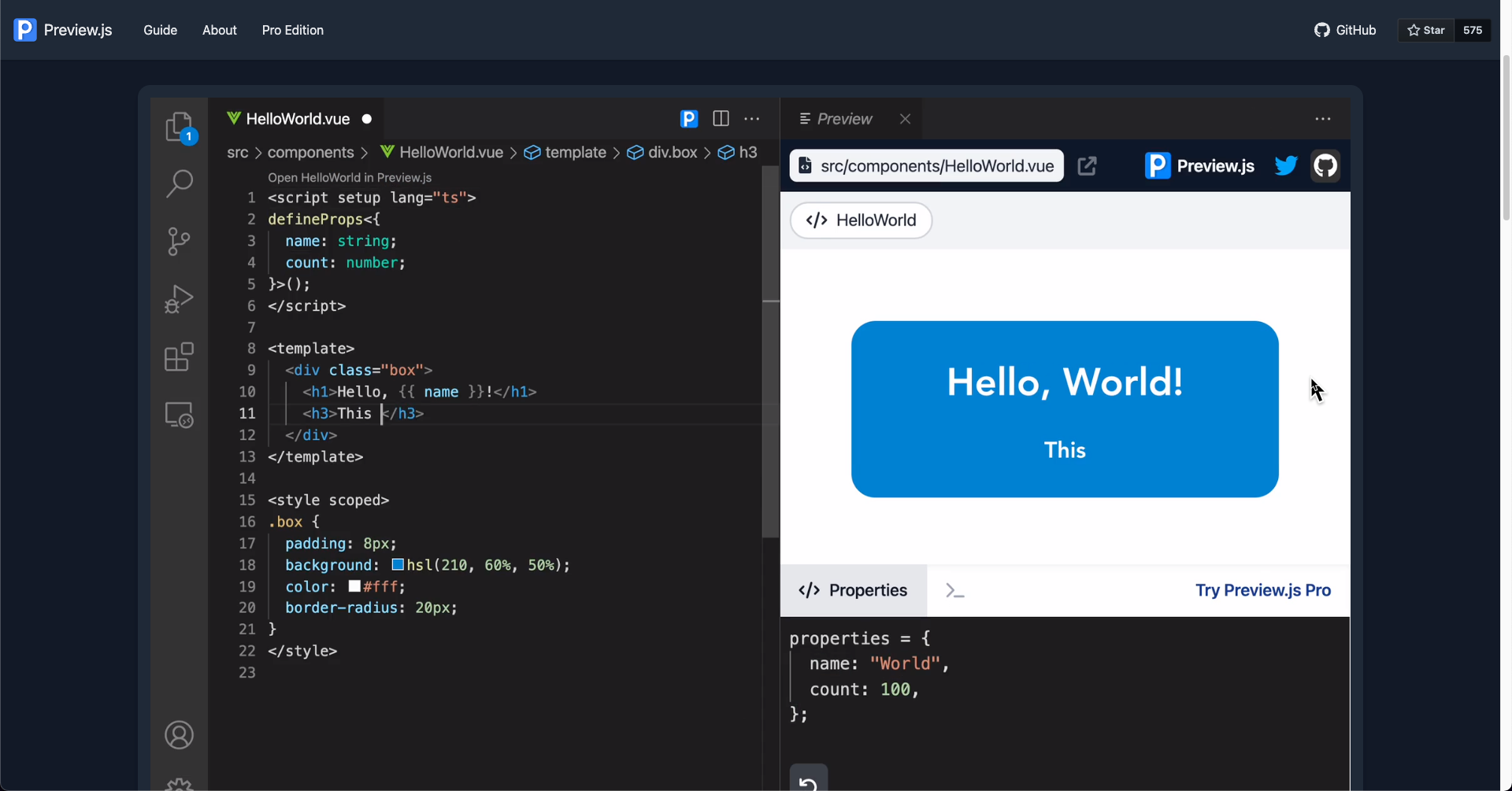The height and width of the screenshot is (791, 1512).
Task: Open preview in external browser icon
Action: click(x=1088, y=166)
